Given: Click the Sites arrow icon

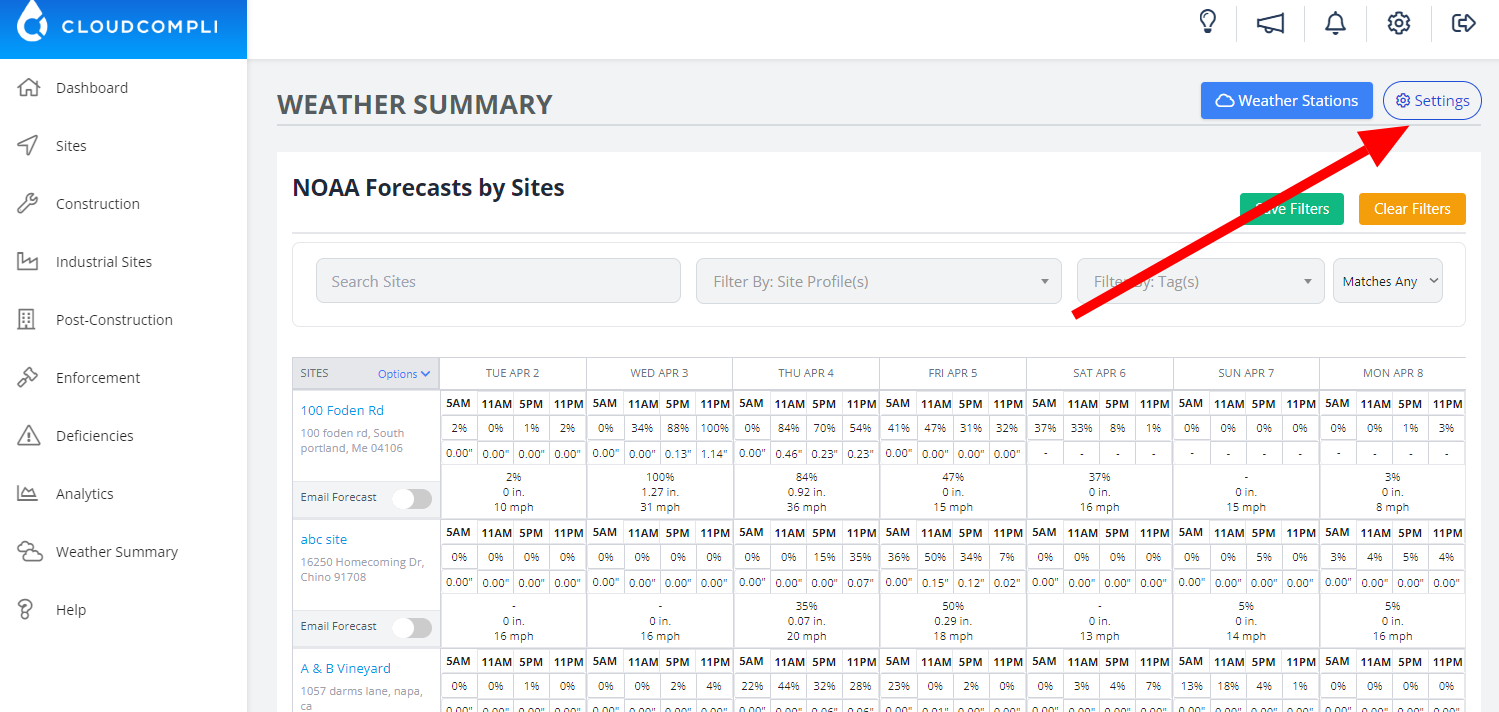Looking at the screenshot, I should click(x=28, y=145).
